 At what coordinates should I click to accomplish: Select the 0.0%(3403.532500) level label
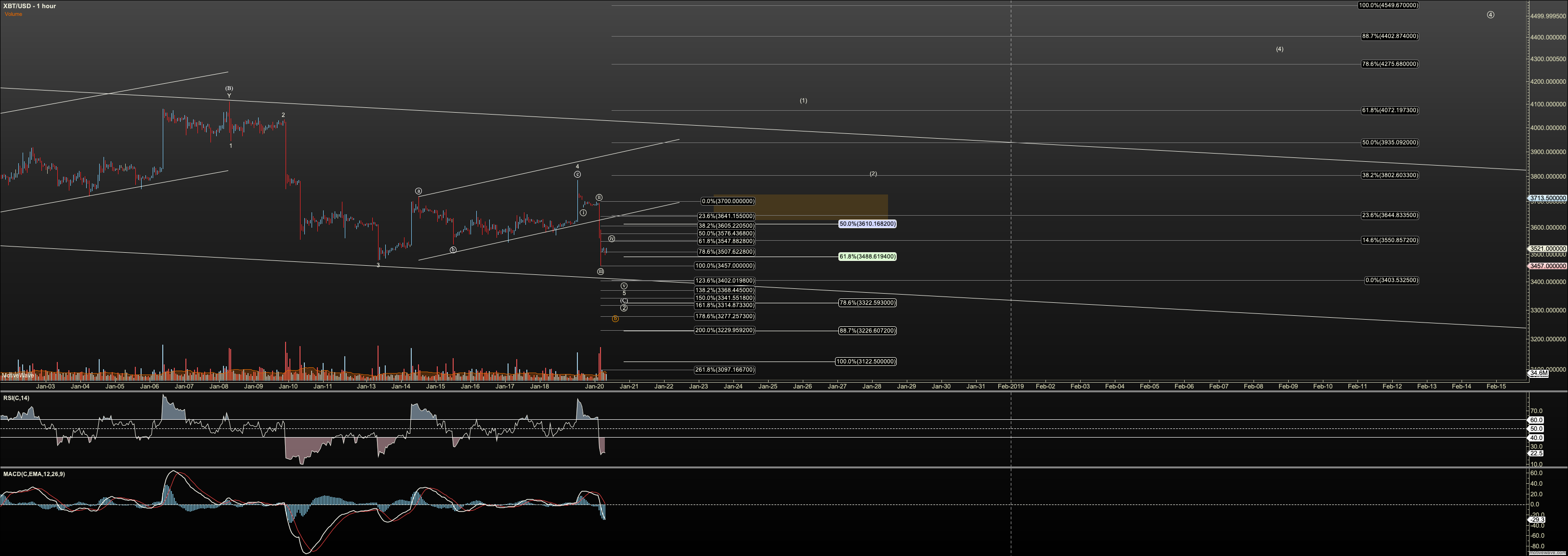point(1392,281)
